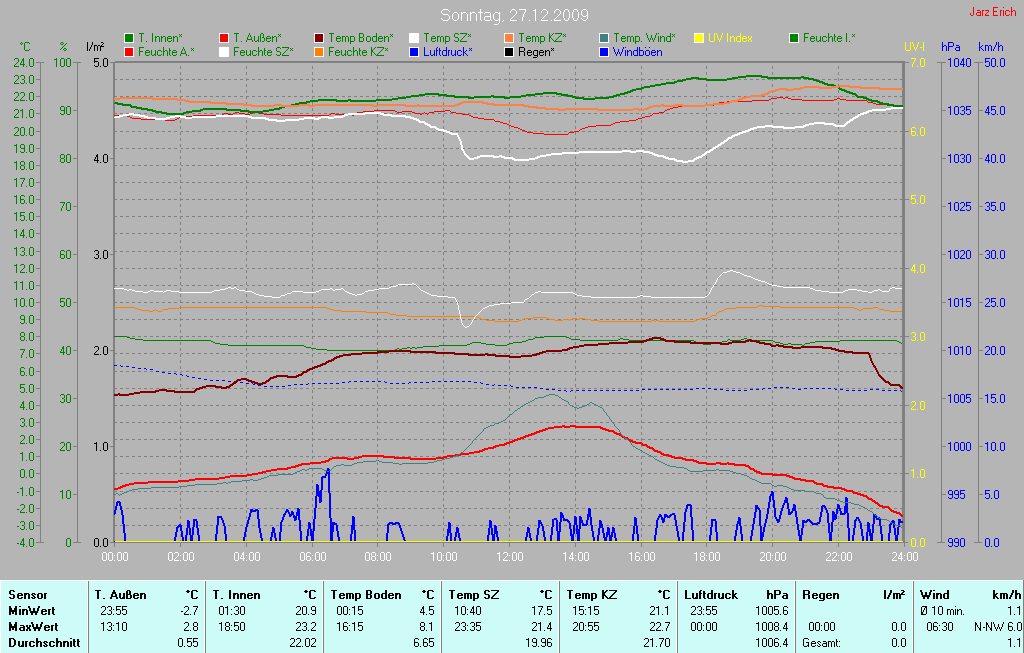
Task: Click the red T. Außen legend swatch
Action: 224,38
